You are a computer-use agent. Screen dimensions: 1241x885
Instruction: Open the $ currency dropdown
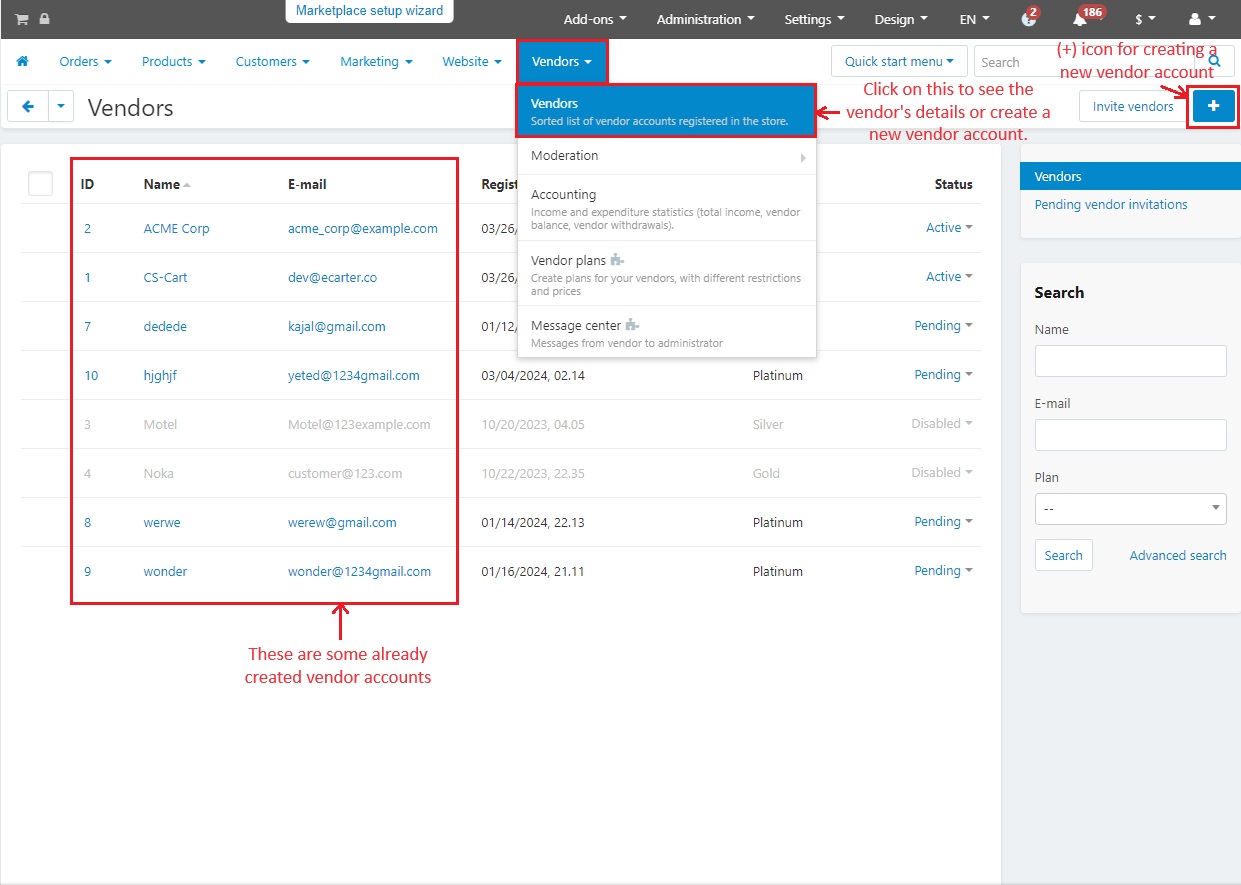[x=1145, y=19]
